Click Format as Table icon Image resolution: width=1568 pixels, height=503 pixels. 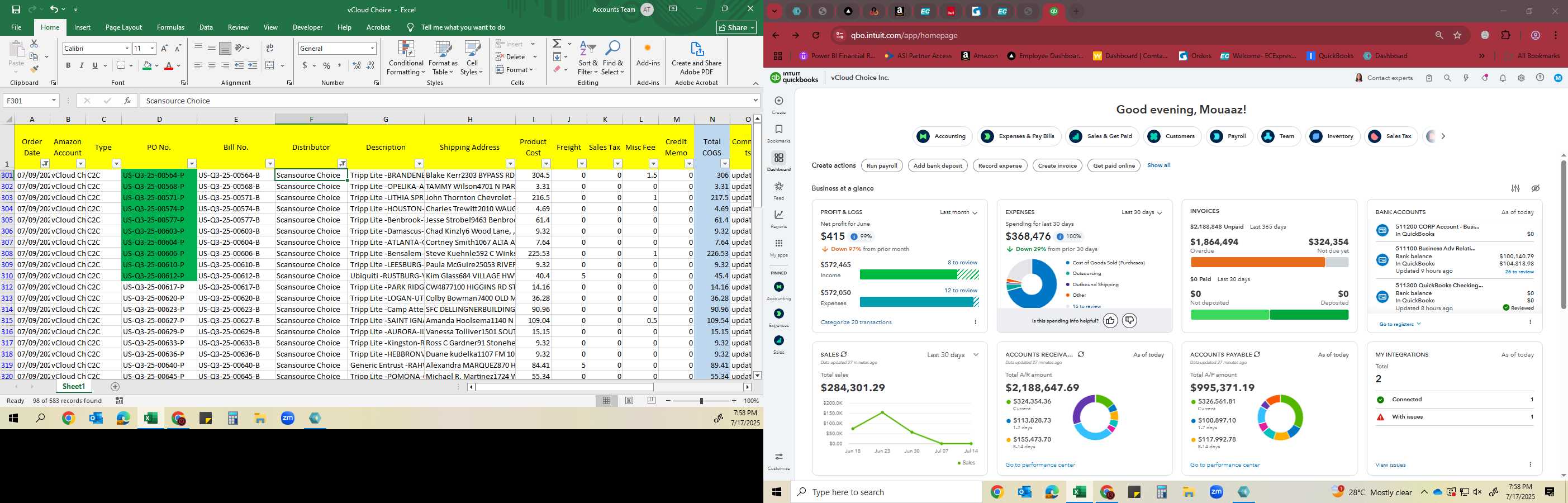point(443,50)
